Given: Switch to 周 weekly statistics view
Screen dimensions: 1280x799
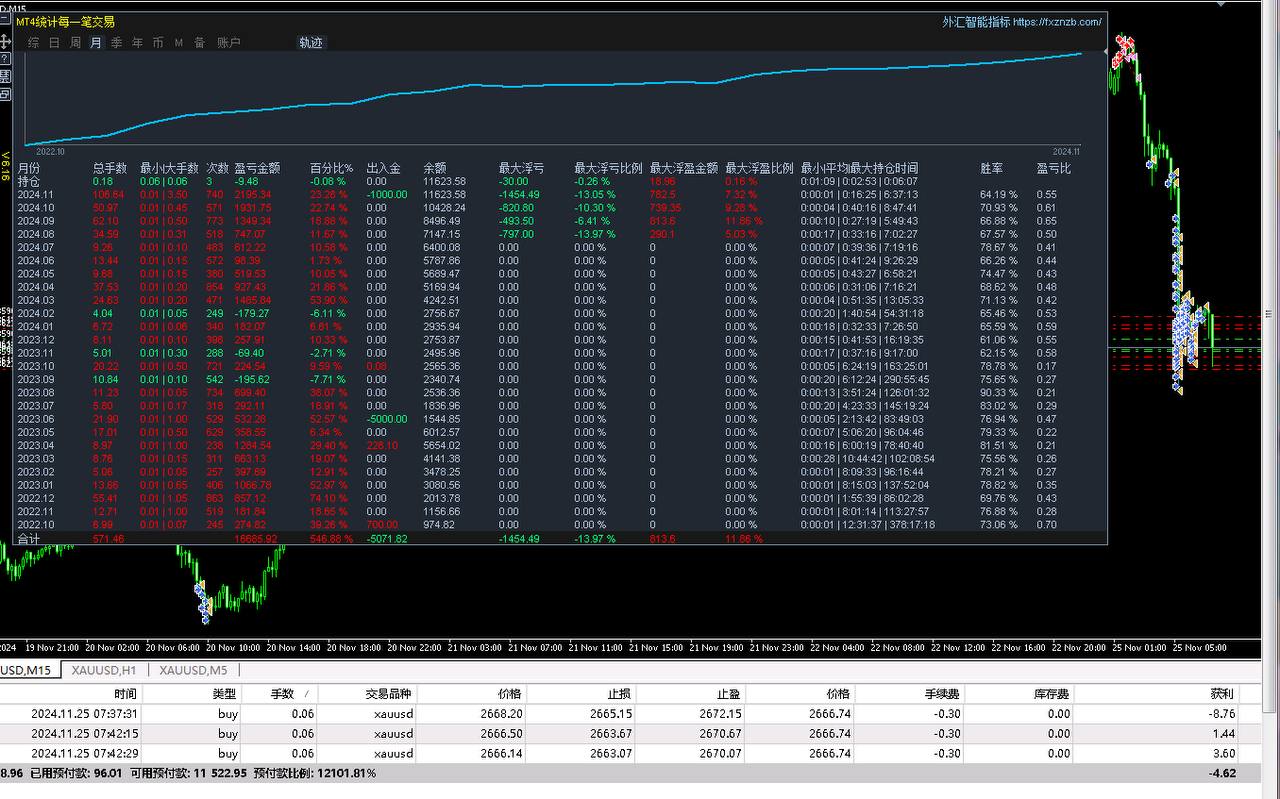Looking at the screenshot, I should 75,43.
